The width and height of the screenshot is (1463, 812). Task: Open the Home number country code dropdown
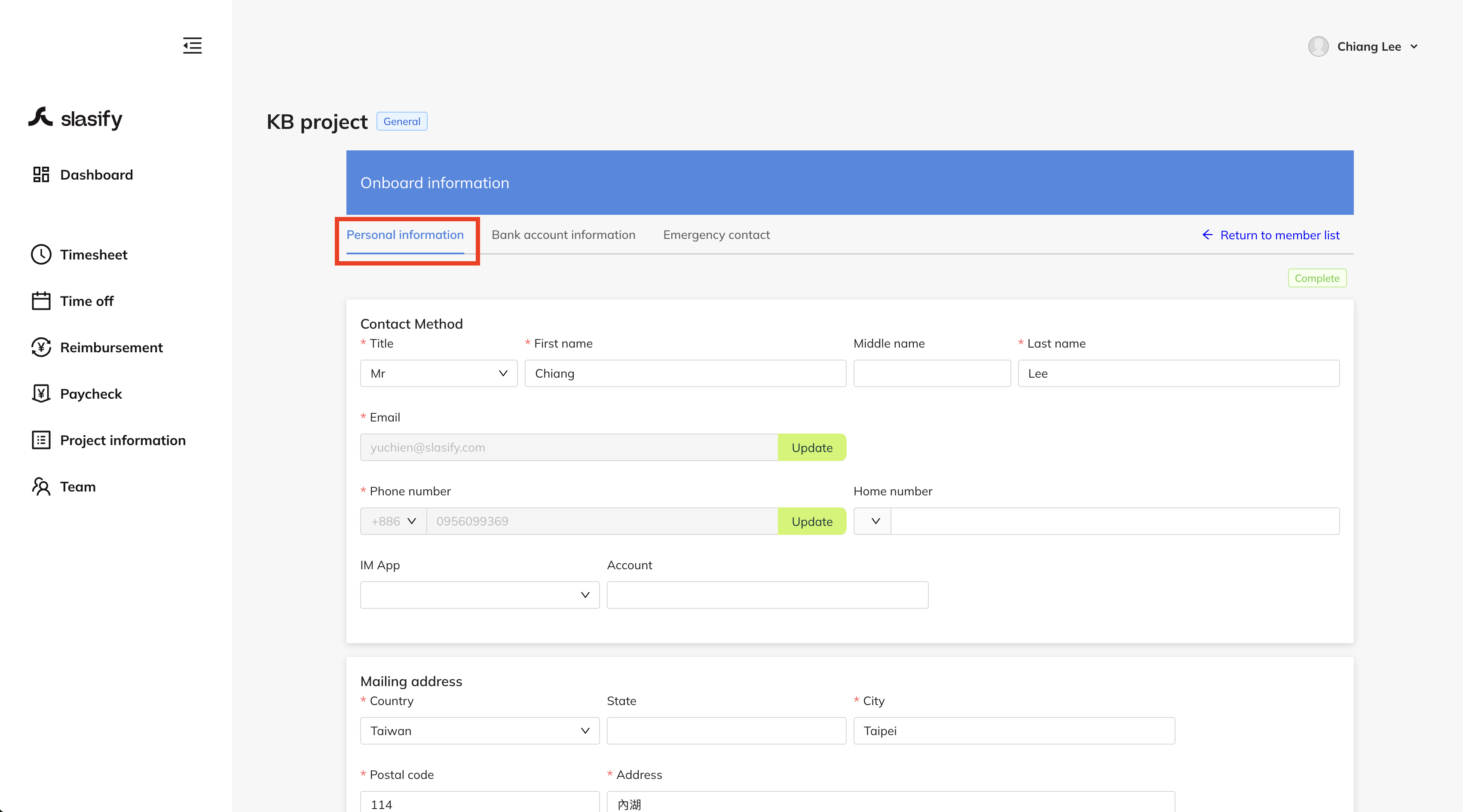tap(872, 521)
